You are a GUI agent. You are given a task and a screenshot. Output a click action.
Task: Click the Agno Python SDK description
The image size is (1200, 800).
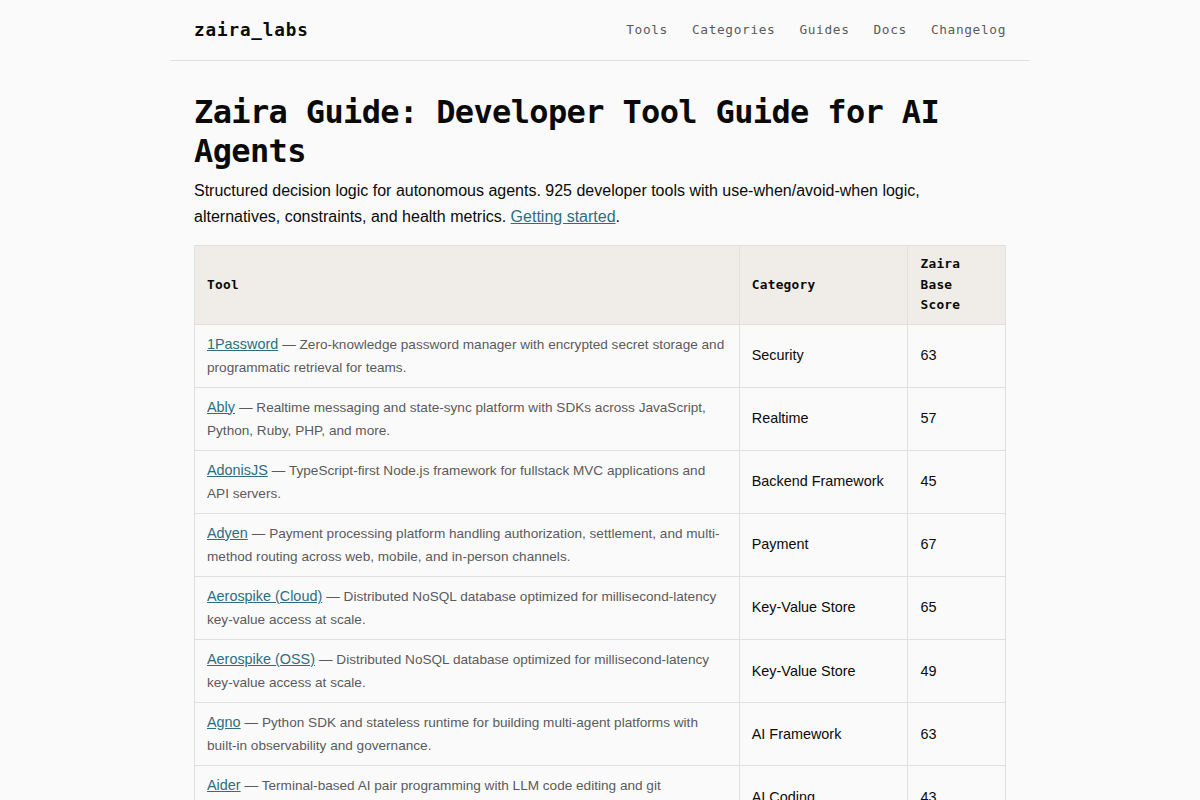[x=453, y=734]
